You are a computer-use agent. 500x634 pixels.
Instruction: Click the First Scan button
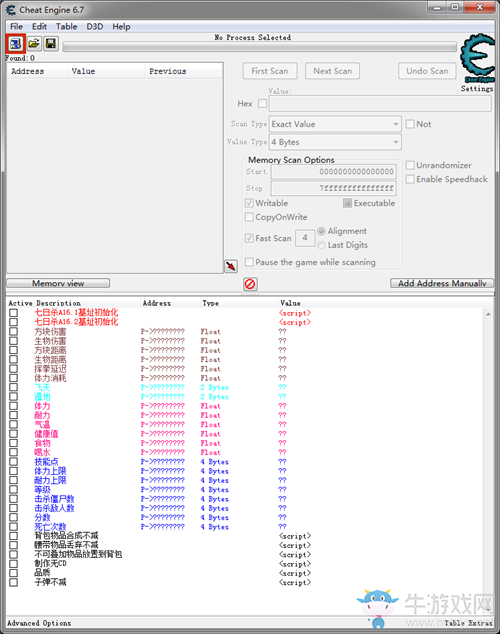click(x=270, y=71)
